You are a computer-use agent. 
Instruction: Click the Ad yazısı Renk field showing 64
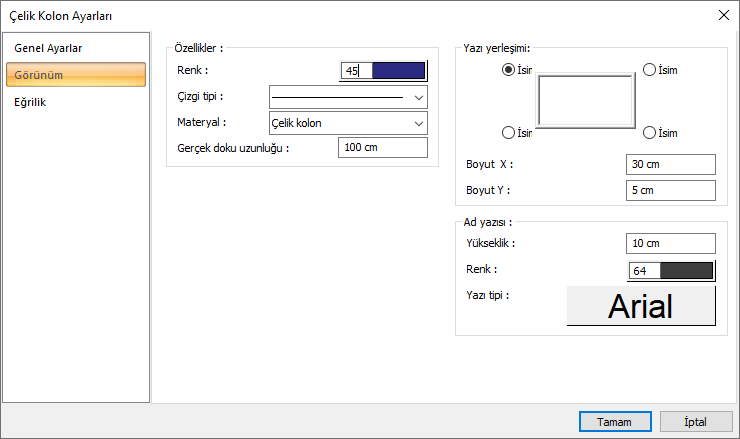point(645,271)
